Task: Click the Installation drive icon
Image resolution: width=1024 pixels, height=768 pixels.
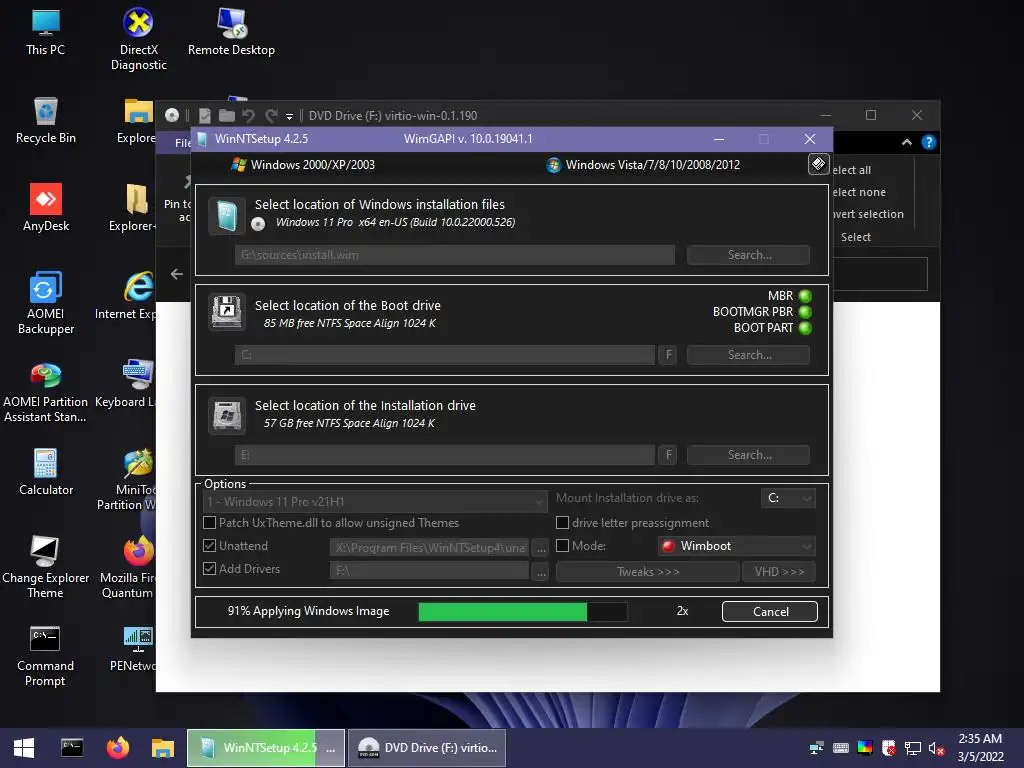Action: [x=227, y=415]
